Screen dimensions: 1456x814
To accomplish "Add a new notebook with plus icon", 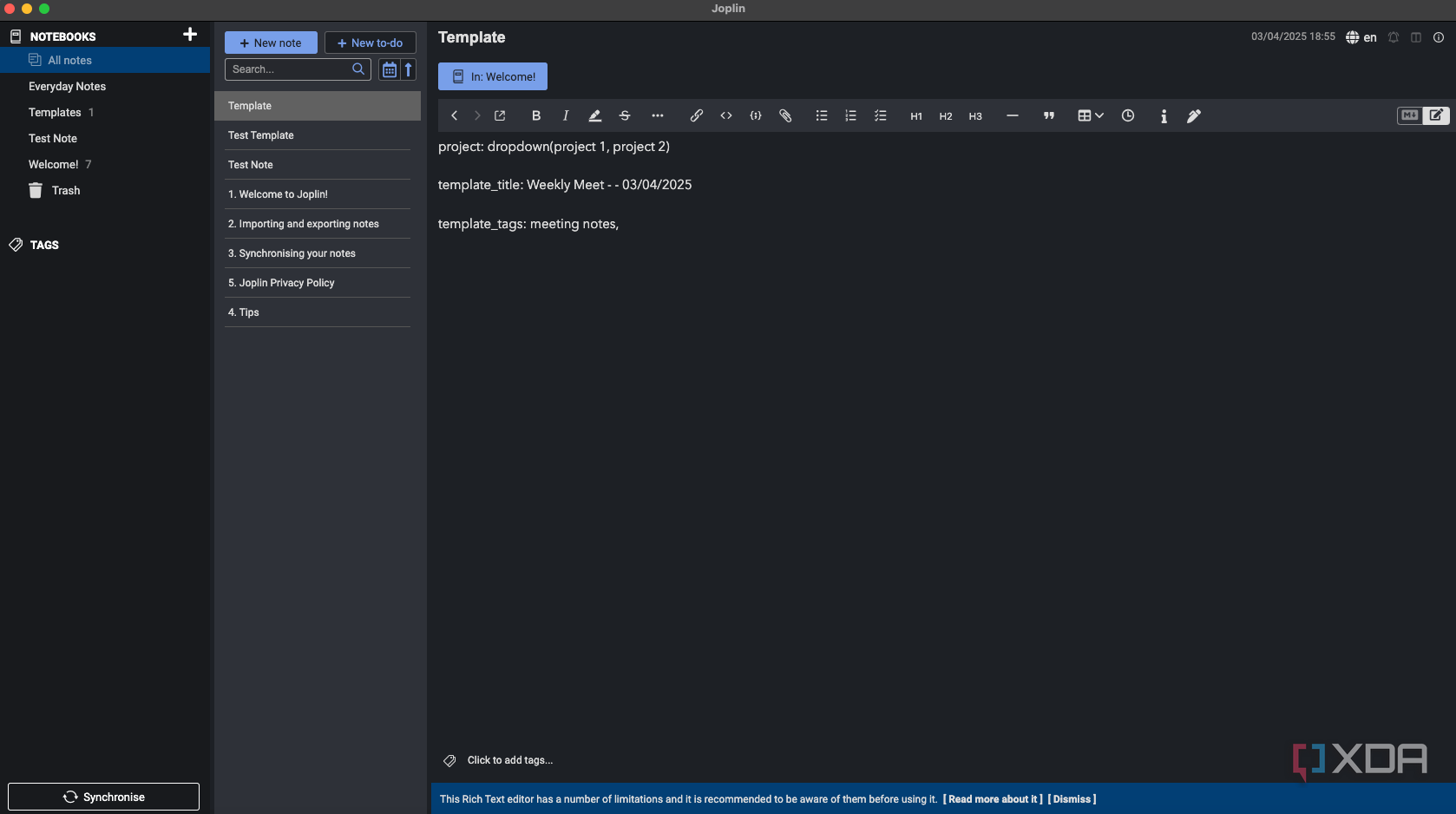I will 190,35.
